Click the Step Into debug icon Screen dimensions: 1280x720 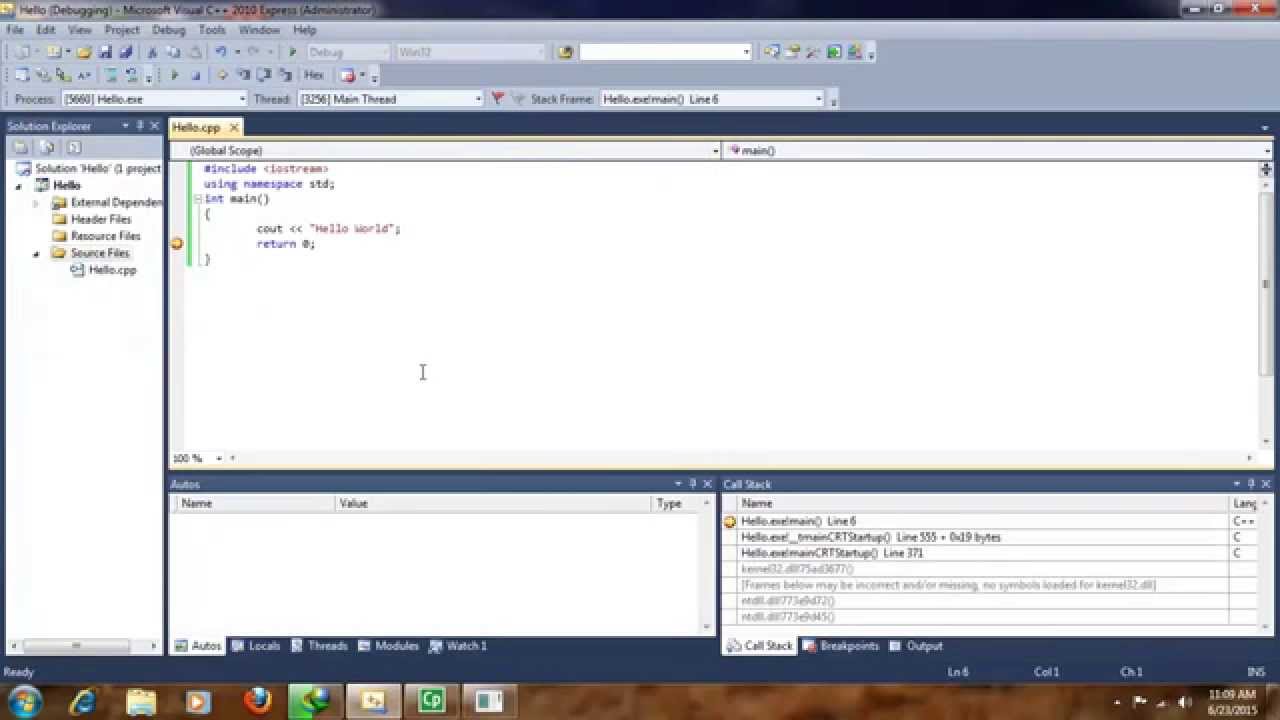tap(243, 75)
